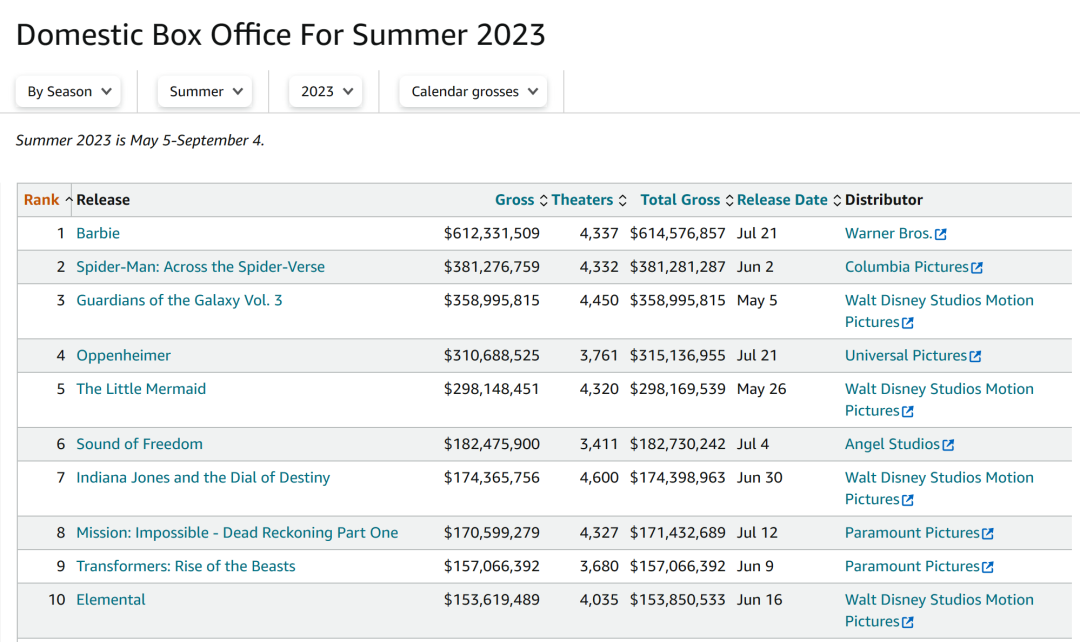Viewport: 1080px width, 642px height.
Task: Click sort arrows icon beside Release Date header
Action: click(837, 200)
